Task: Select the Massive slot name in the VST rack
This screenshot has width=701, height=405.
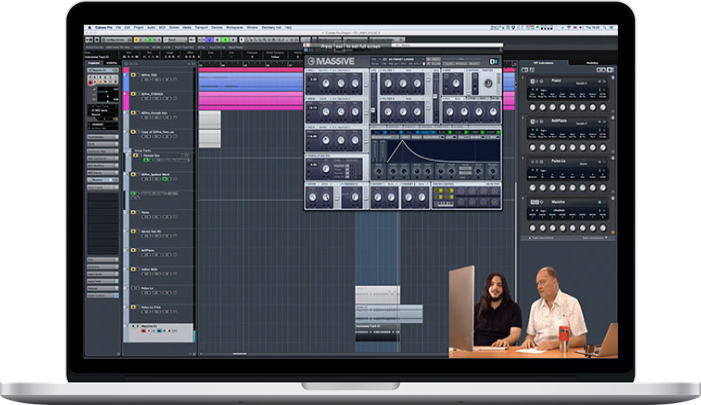Action: tap(558, 202)
